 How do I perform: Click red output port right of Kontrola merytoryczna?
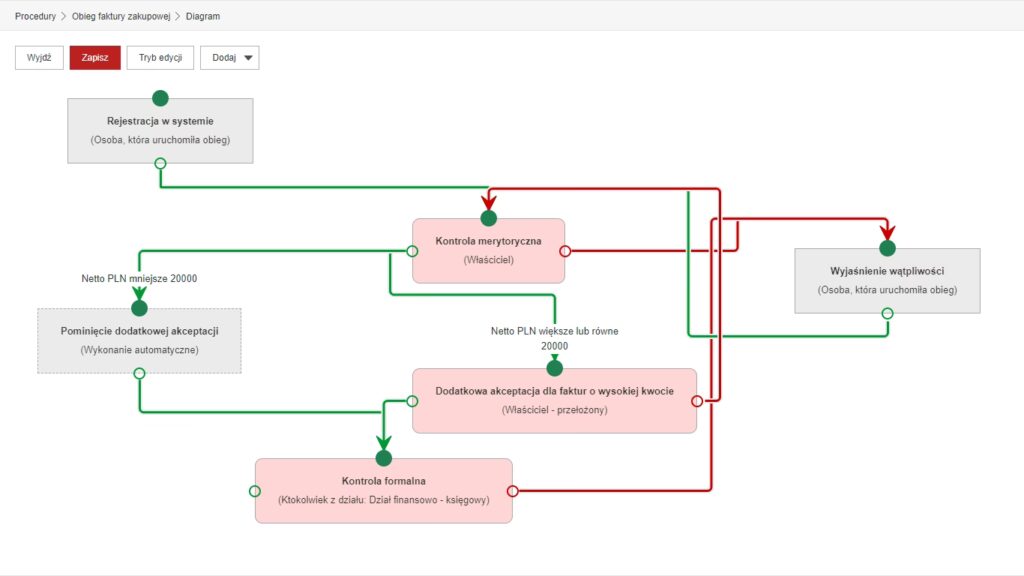pyautogui.click(x=565, y=251)
